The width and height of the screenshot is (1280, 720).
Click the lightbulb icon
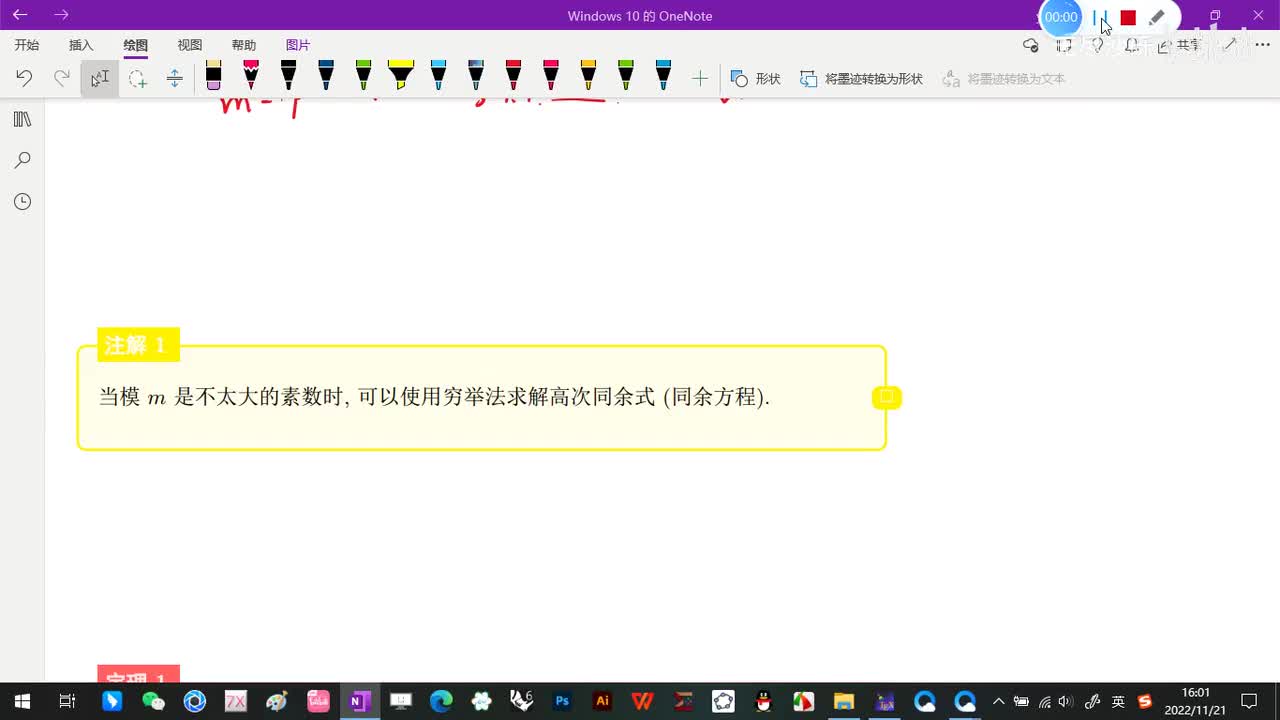point(1098,45)
